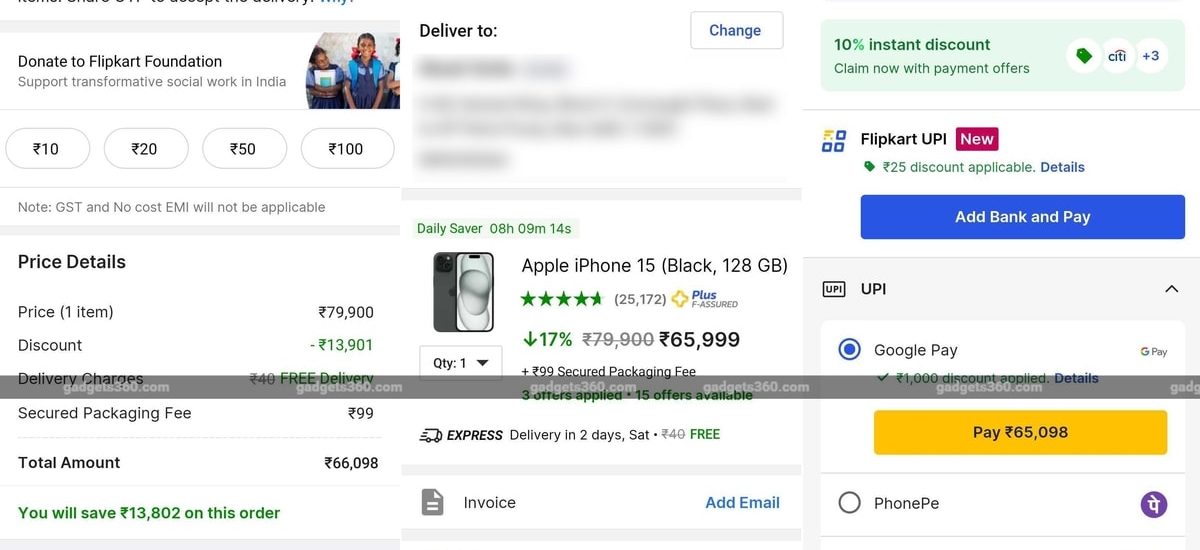Open the Qty quantity dropdown
Image resolution: width=1200 pixels, height=550 pixels.
tap(461, 363)
